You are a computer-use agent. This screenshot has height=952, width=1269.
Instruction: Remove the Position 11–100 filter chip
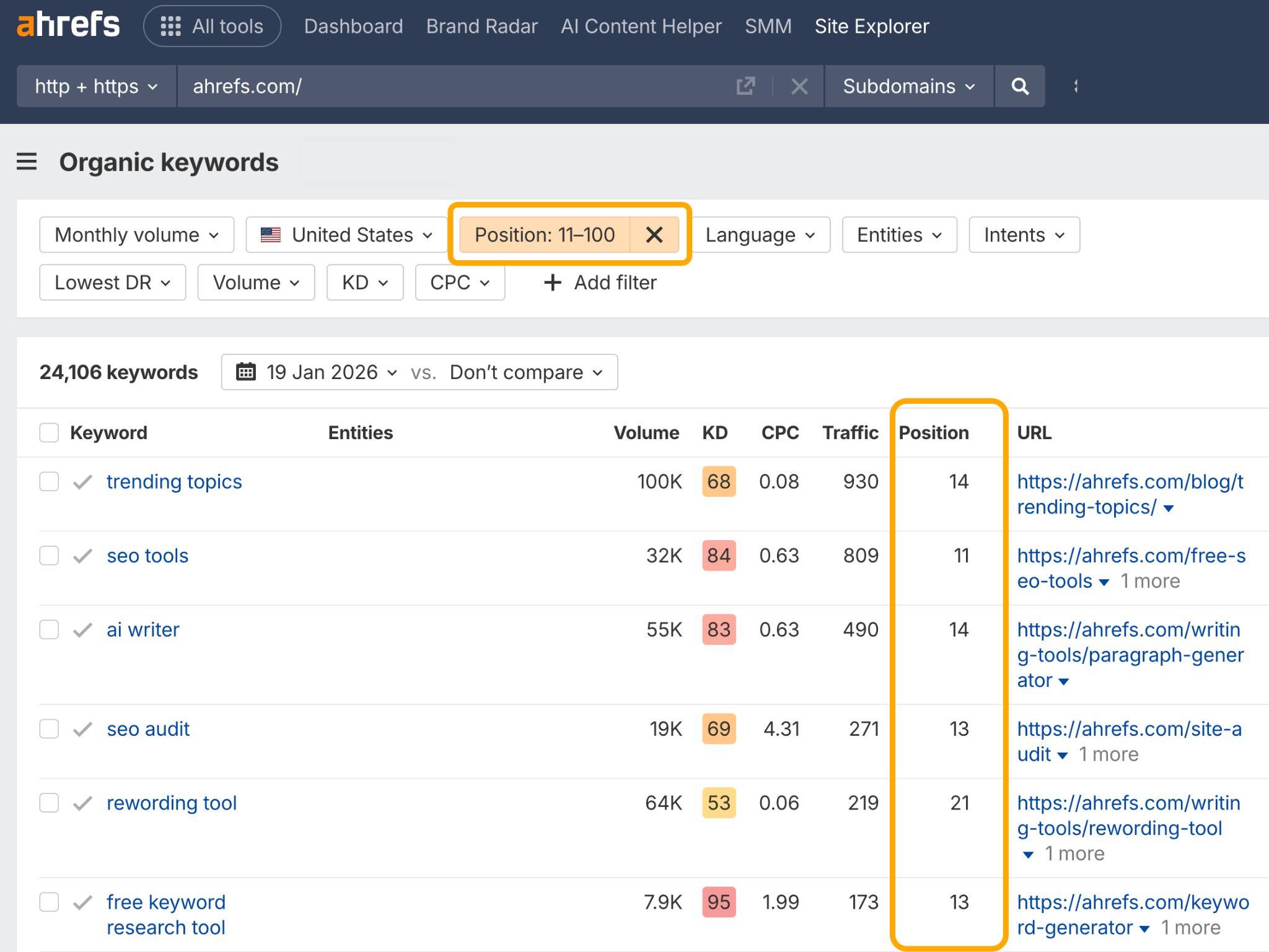(654, 235)
